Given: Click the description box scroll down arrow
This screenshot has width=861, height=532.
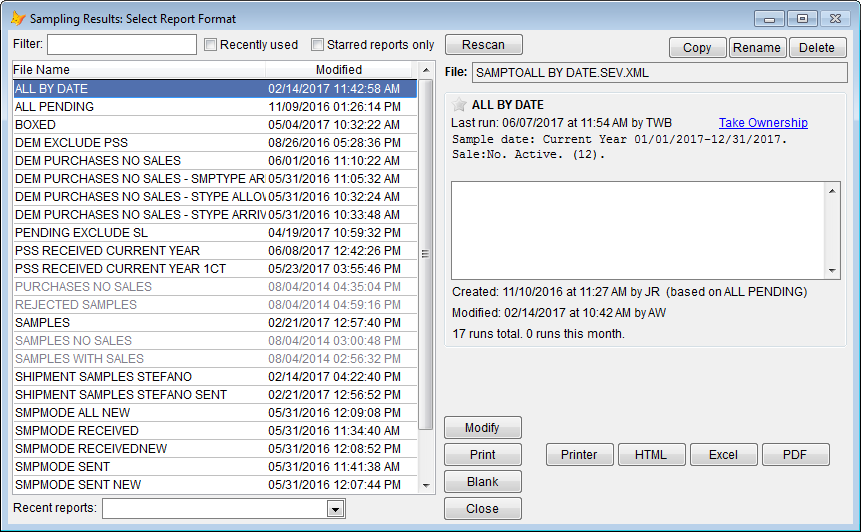Looking at the screenshot, I should (x=832, y=271).
